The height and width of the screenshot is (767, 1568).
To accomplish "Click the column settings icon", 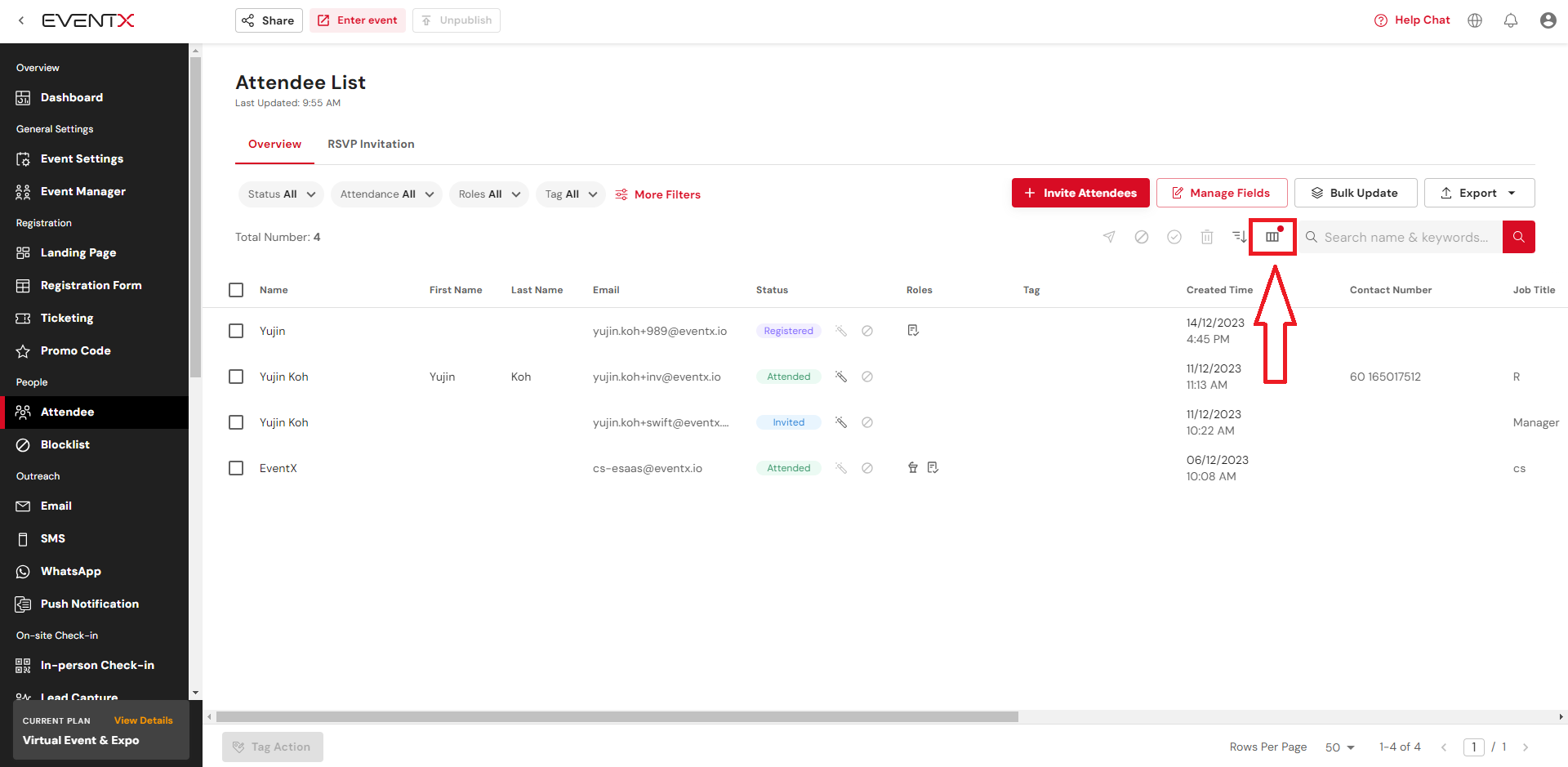I will click(1272, 237).
